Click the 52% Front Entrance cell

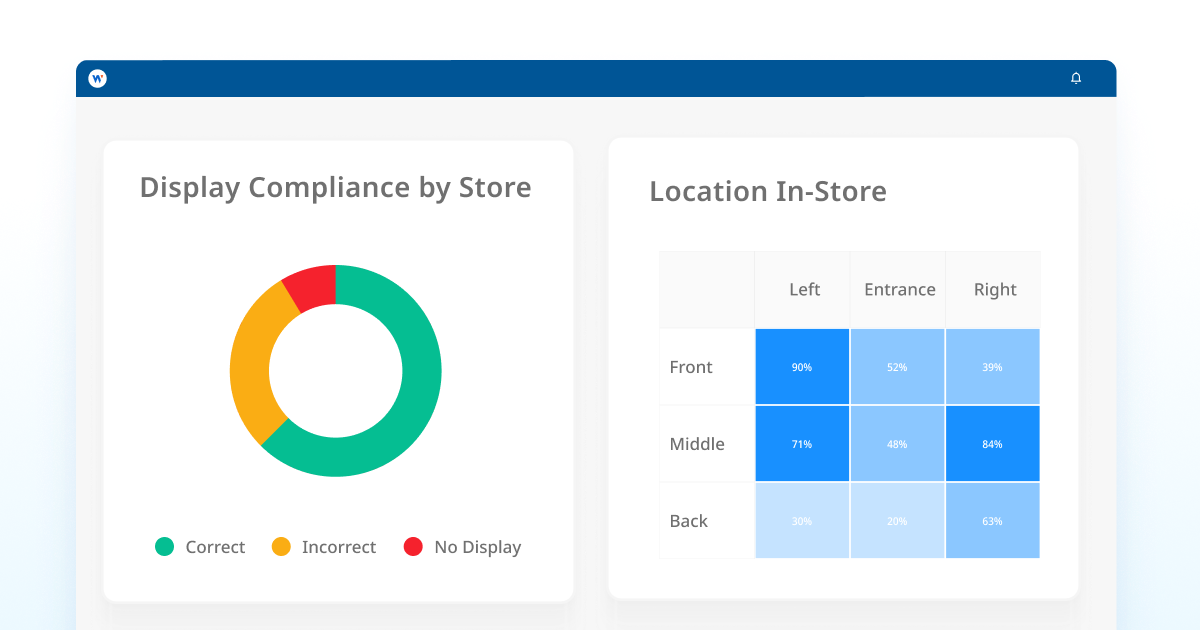pyautogui.click(x=897, y=367)
